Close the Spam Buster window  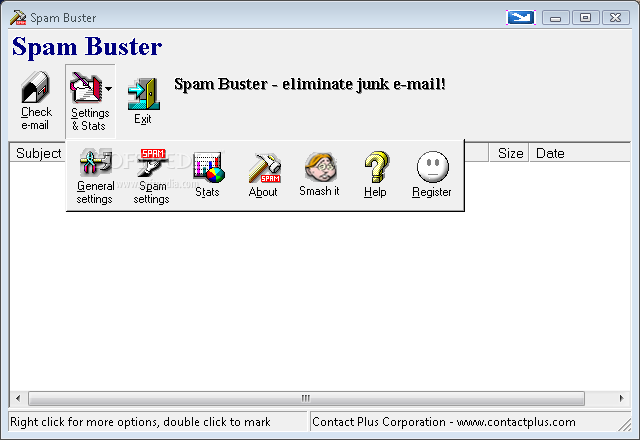[616, 18]
